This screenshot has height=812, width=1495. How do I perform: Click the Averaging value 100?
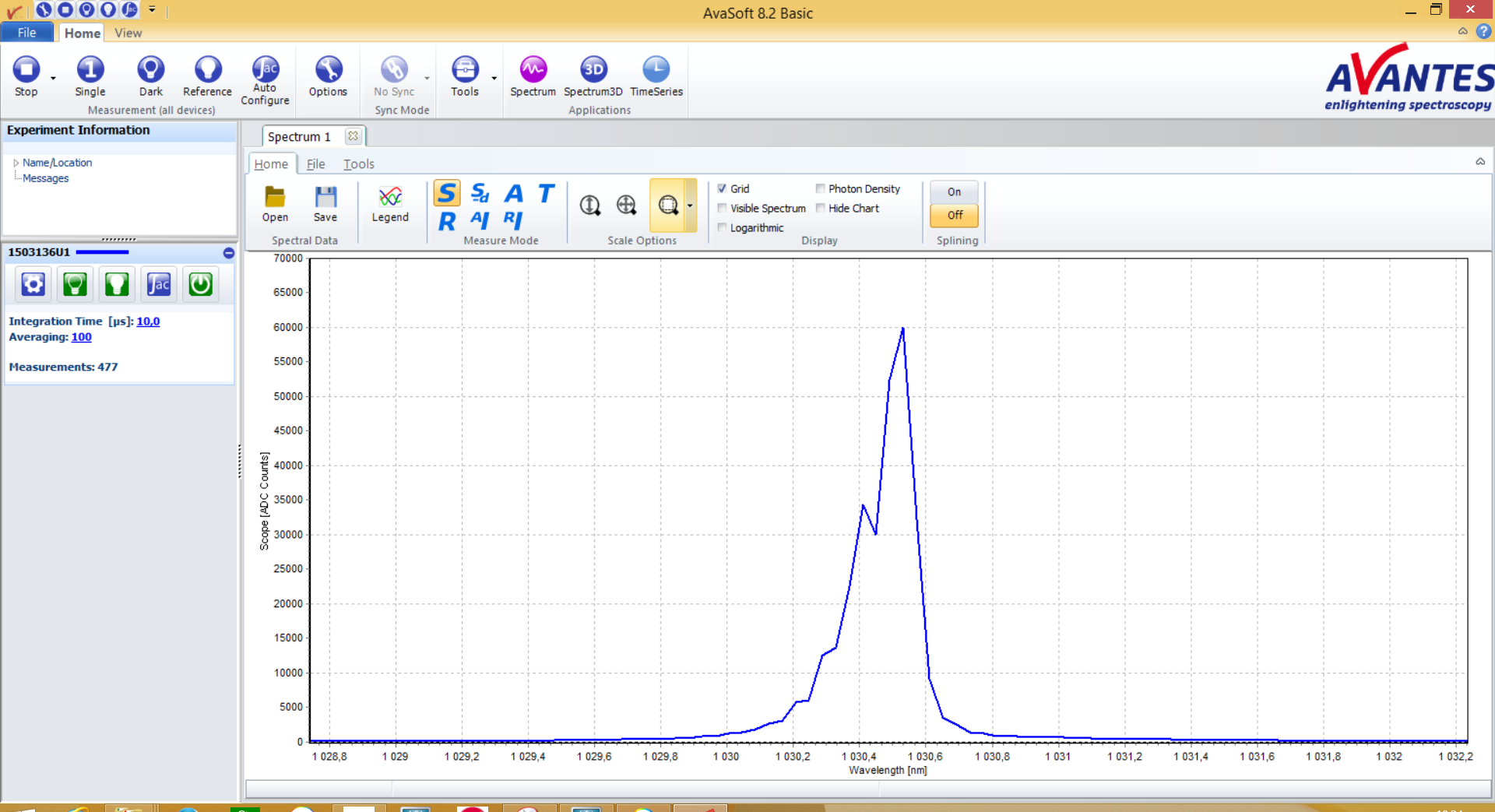pyautogui.click(x=81, y=337)
